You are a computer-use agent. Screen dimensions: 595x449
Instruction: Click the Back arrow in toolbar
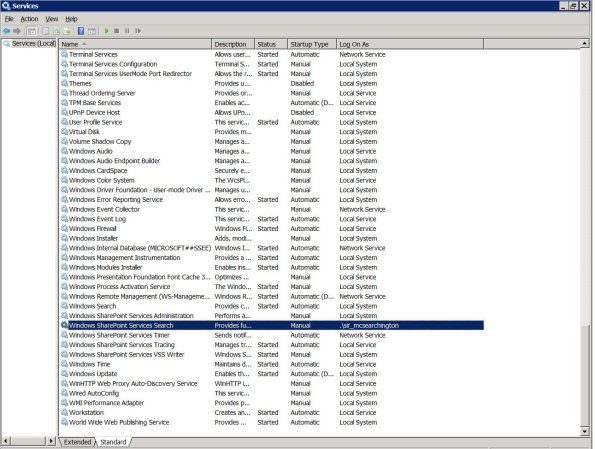point(6,31)
